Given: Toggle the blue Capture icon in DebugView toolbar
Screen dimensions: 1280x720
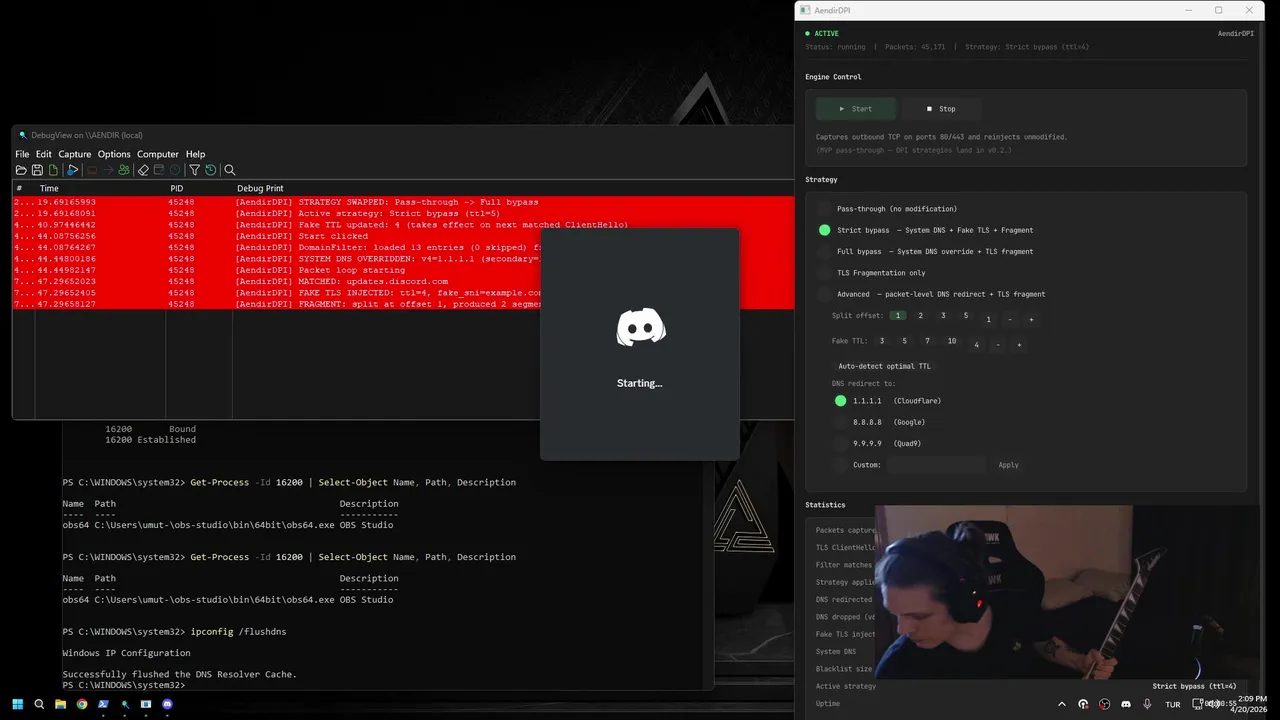Looking at the screenshot, I should [72, 170].
